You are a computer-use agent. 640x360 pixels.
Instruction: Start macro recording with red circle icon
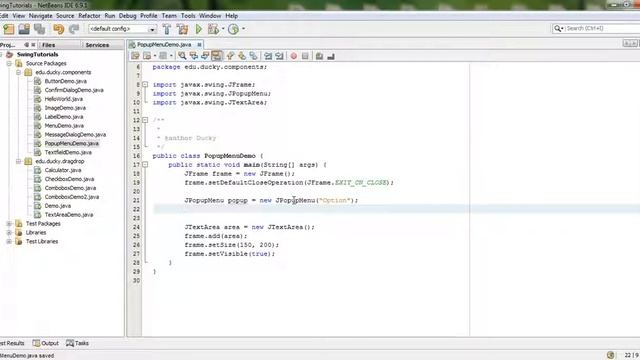[293, 56]
